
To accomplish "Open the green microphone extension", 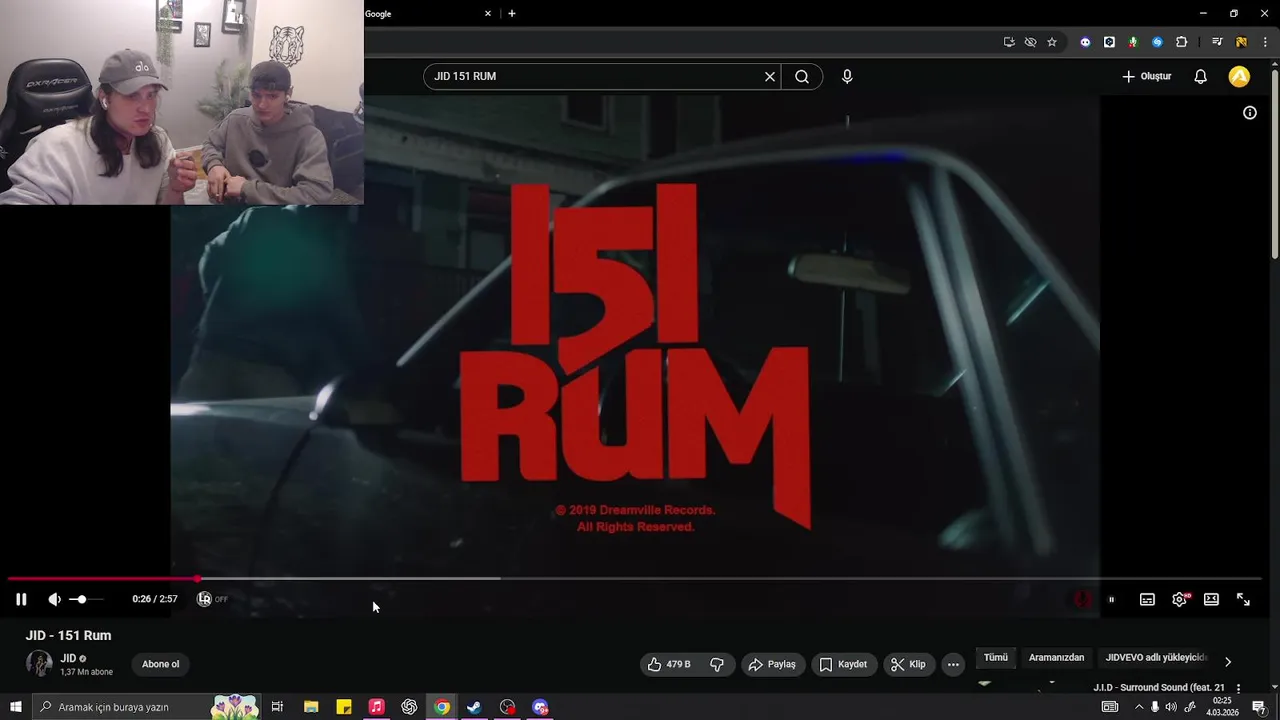I will click(1133, 42).
